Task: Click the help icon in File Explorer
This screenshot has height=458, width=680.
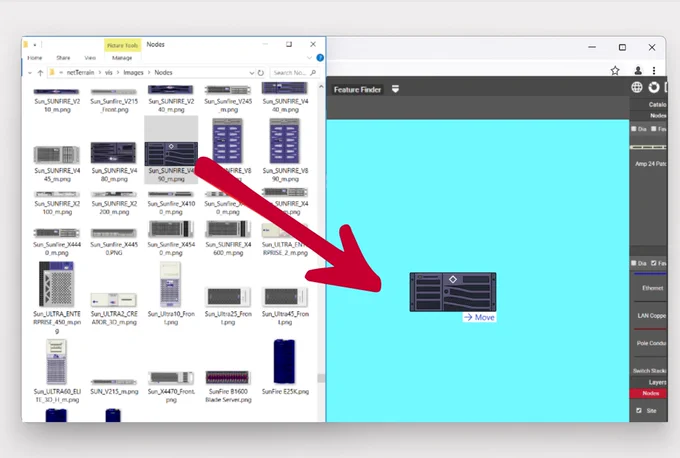Action: 320,58
